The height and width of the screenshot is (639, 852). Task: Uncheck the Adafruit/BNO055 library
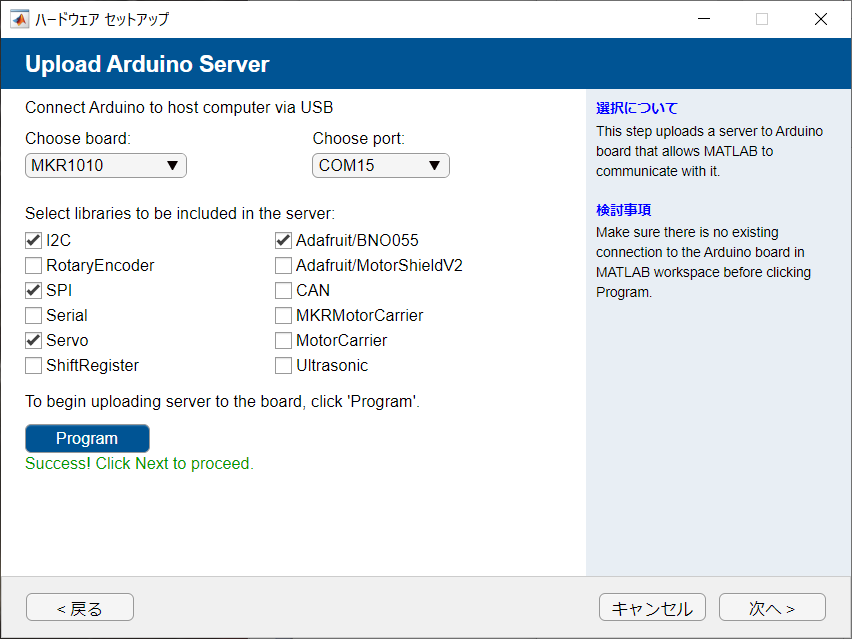(283, 240)
